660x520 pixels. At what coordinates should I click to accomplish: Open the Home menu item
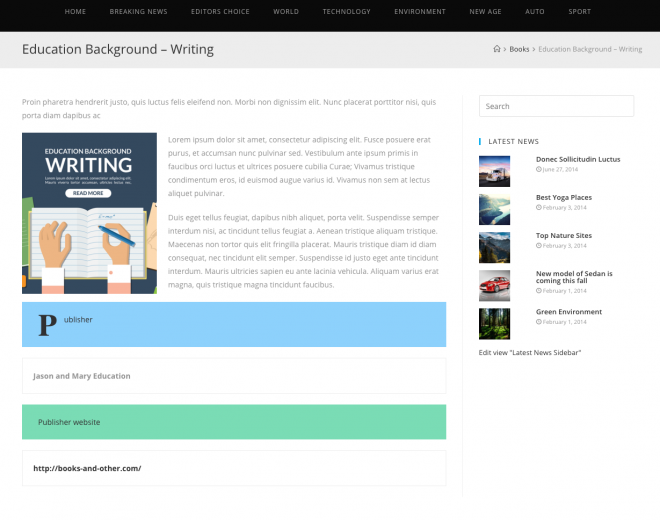click(75, 12)
